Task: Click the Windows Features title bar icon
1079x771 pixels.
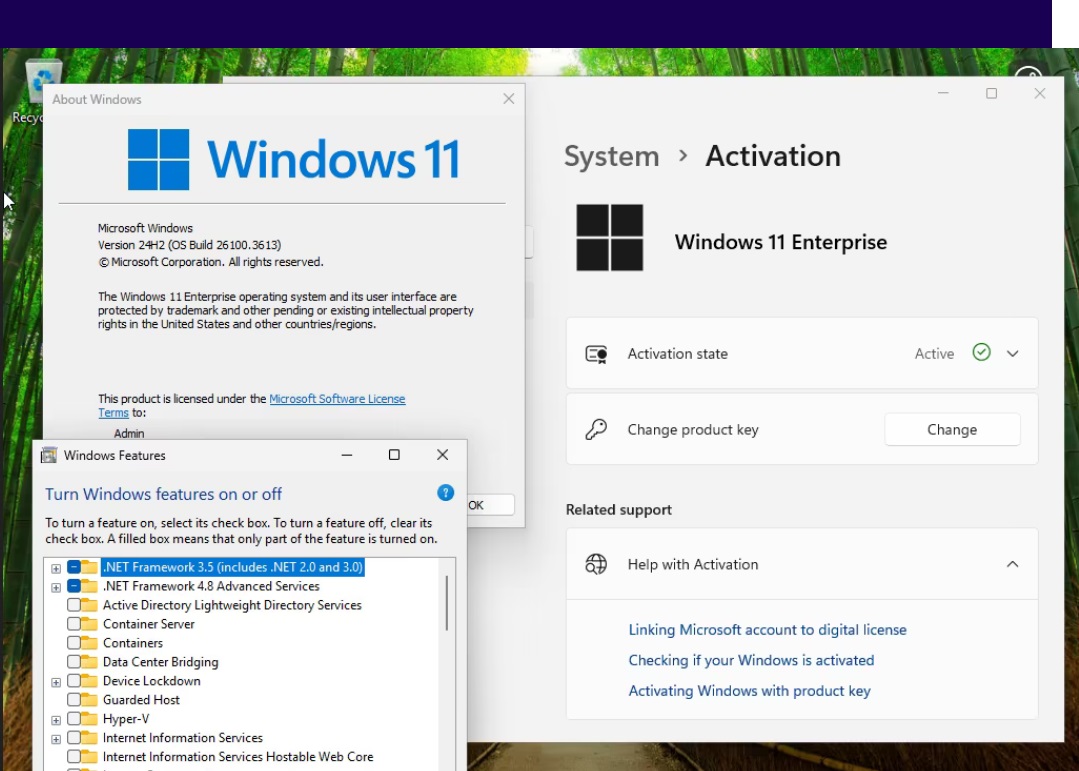Action: coord(49,455)
